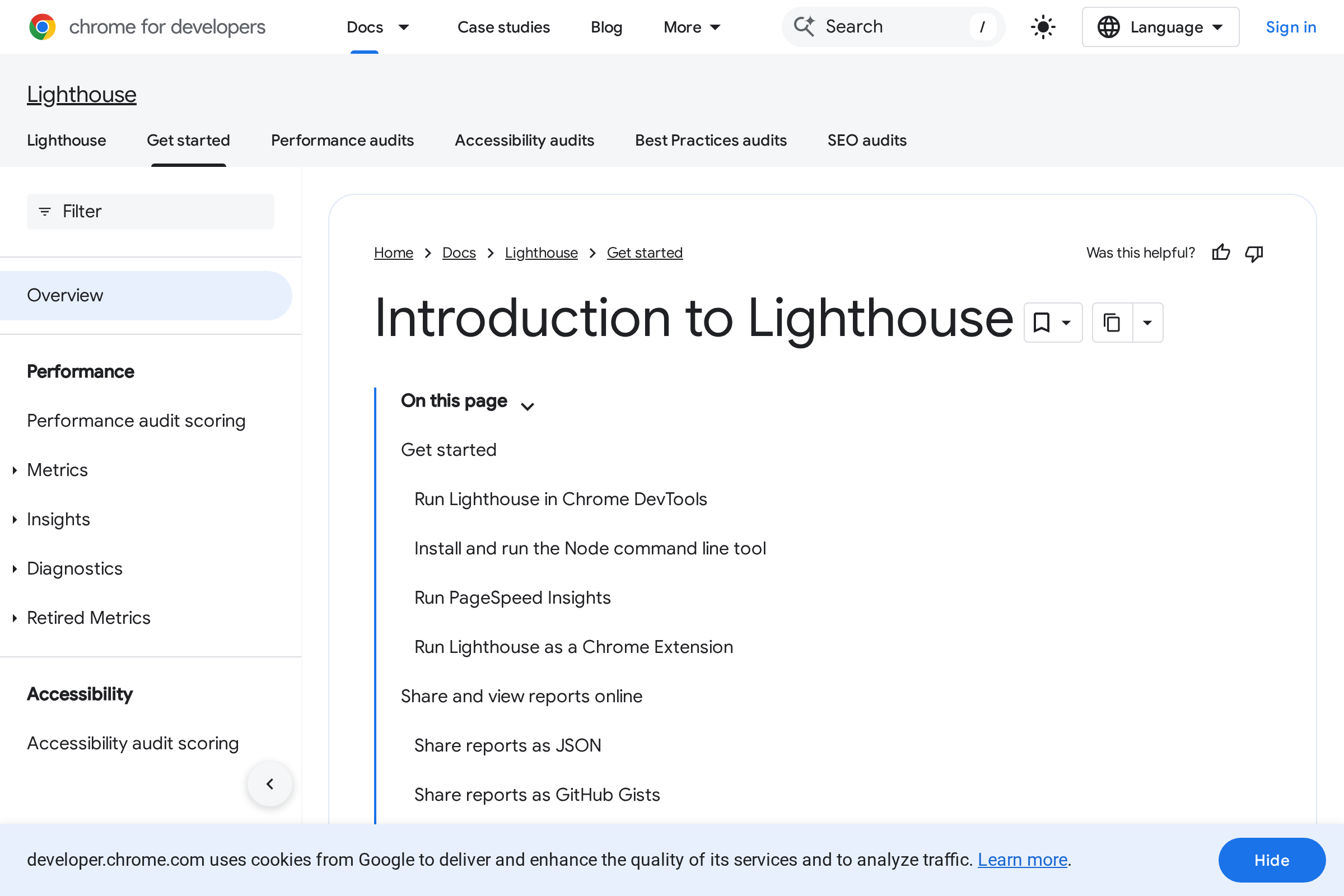The image size is (1344, 896).
Task: Open the More menu
Action: pyautogui.click(x=692, y=27)
